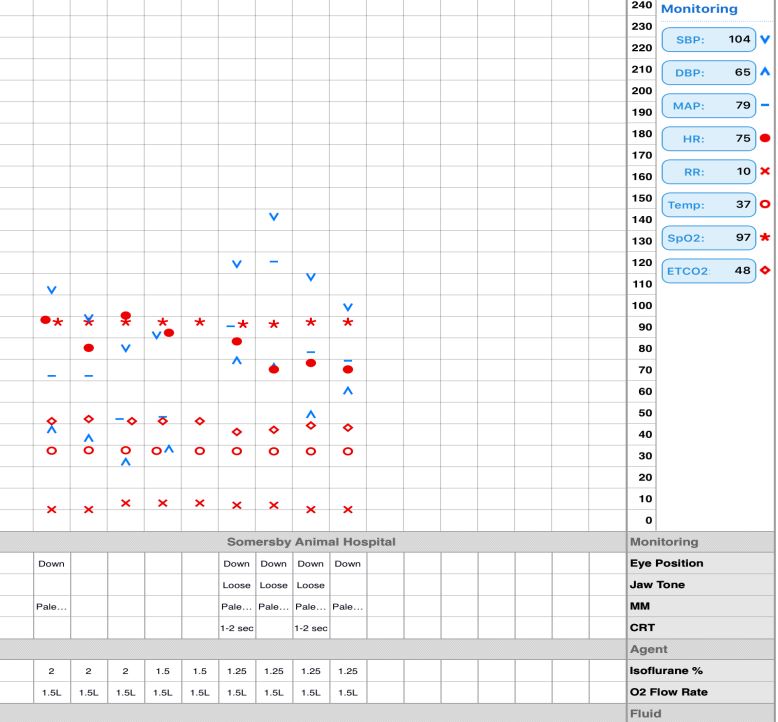
Task: Click the Somersby Animal Hospital title bar
Action: (x=311, y=541)
